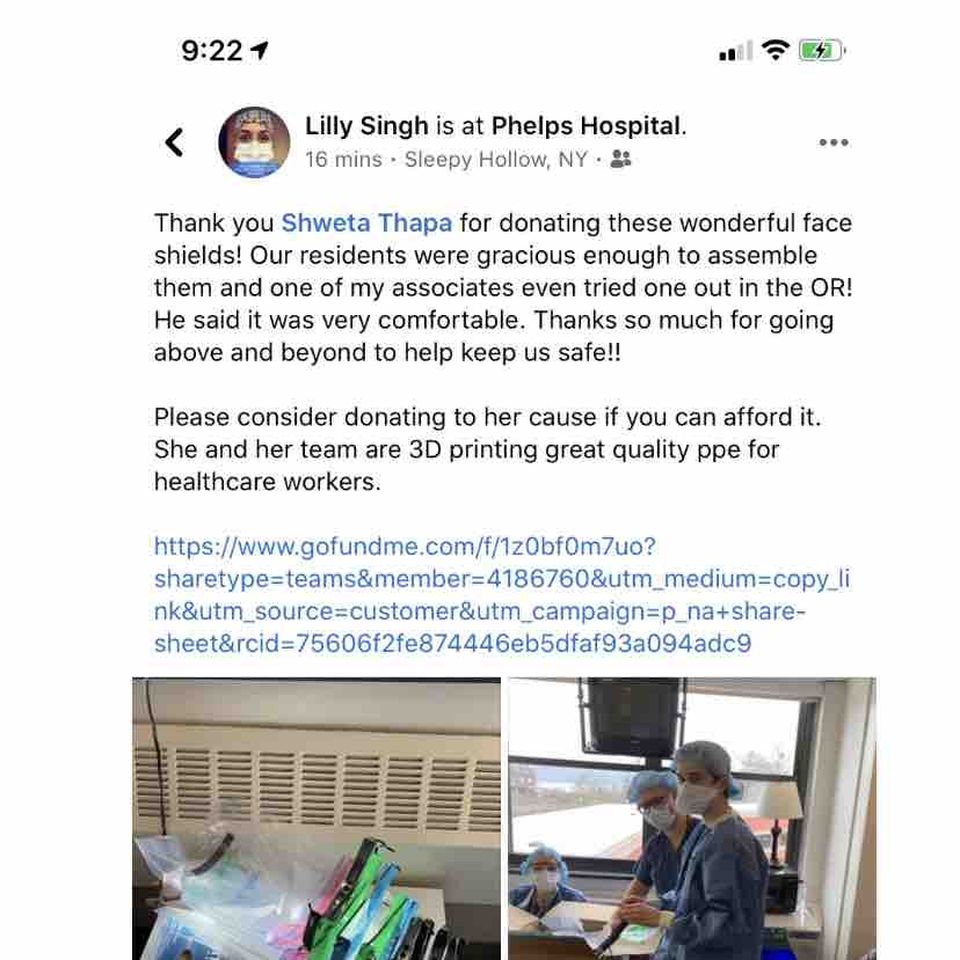
Task: Tap the location arrow beside the clock
Action: [x=260, y=50]
